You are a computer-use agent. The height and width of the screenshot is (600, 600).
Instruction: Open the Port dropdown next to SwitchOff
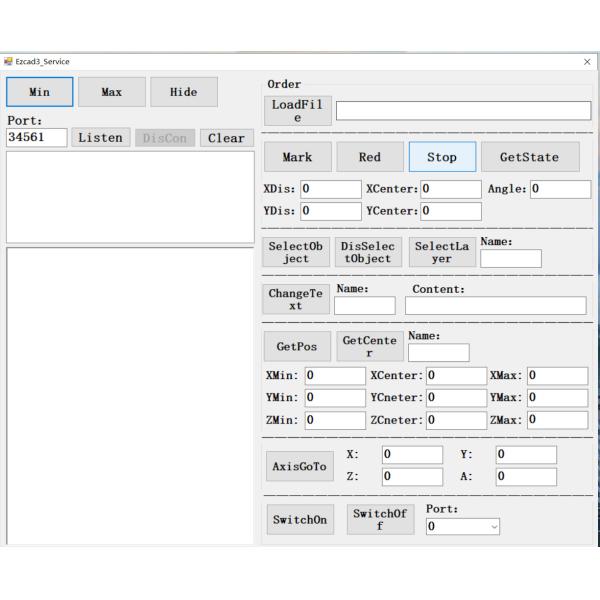(462, 525)
